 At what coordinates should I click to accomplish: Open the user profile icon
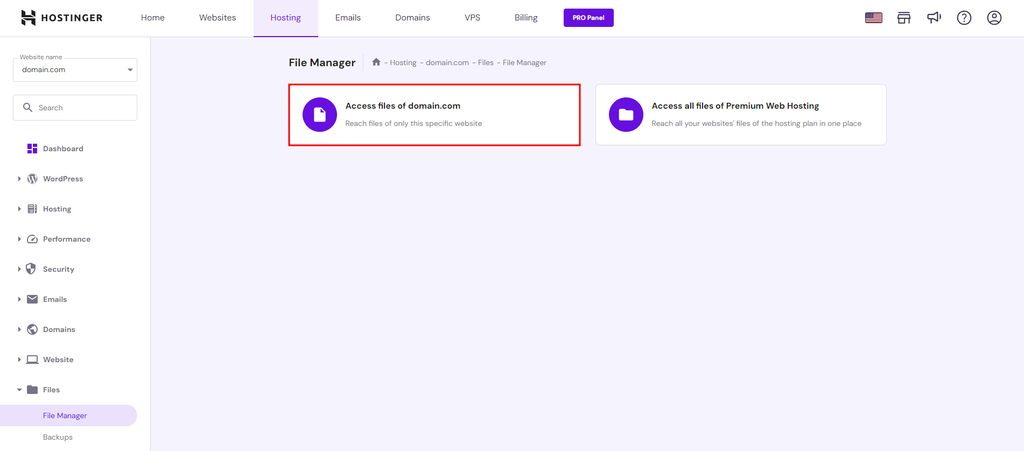click(994, 18)
